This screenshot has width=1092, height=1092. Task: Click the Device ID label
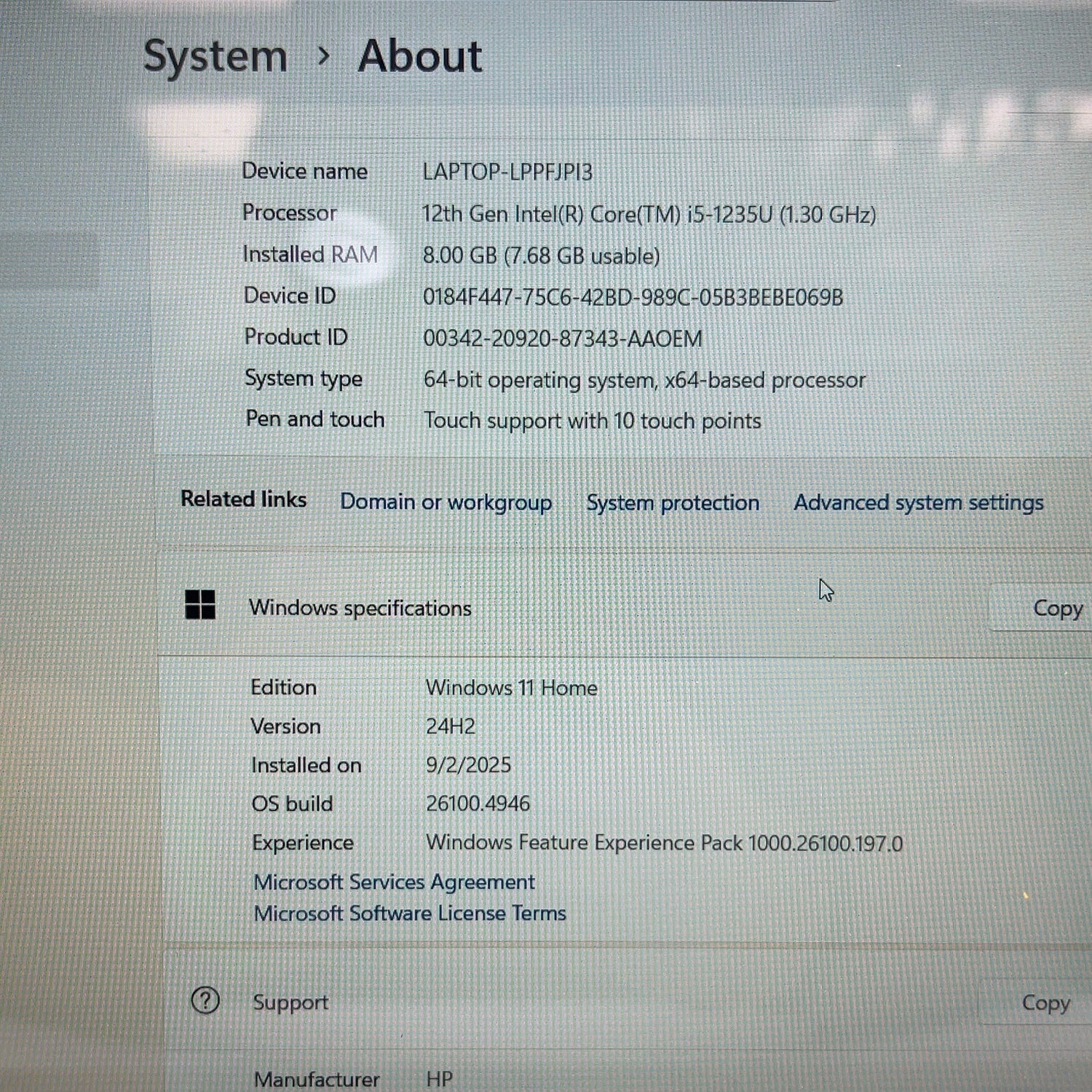tap(289, 296)
